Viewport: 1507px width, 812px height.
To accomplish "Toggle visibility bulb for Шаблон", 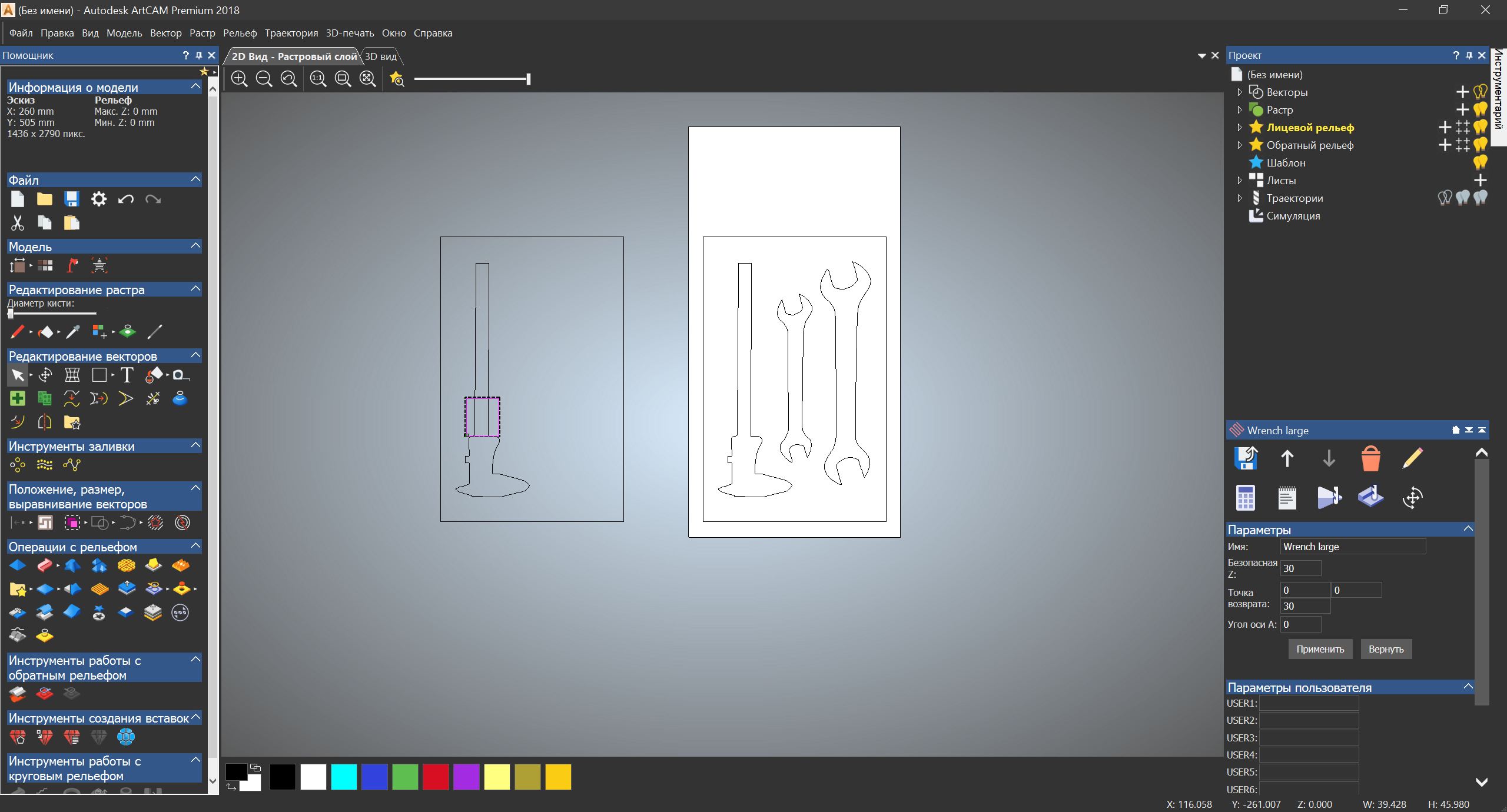I will (x=1481, y=163).
